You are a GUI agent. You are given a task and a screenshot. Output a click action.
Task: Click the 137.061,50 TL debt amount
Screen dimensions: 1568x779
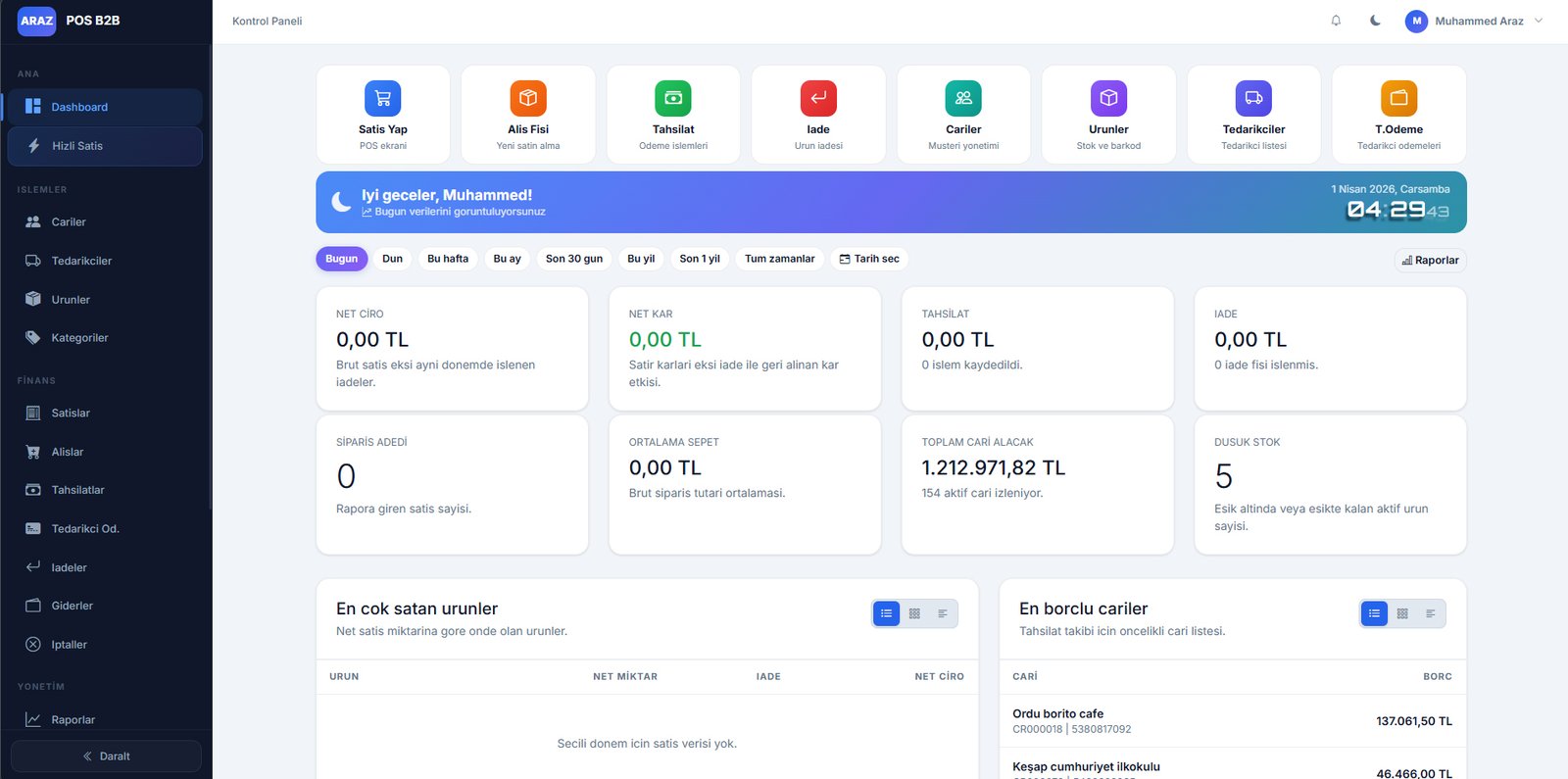(x=1414, y=721)
